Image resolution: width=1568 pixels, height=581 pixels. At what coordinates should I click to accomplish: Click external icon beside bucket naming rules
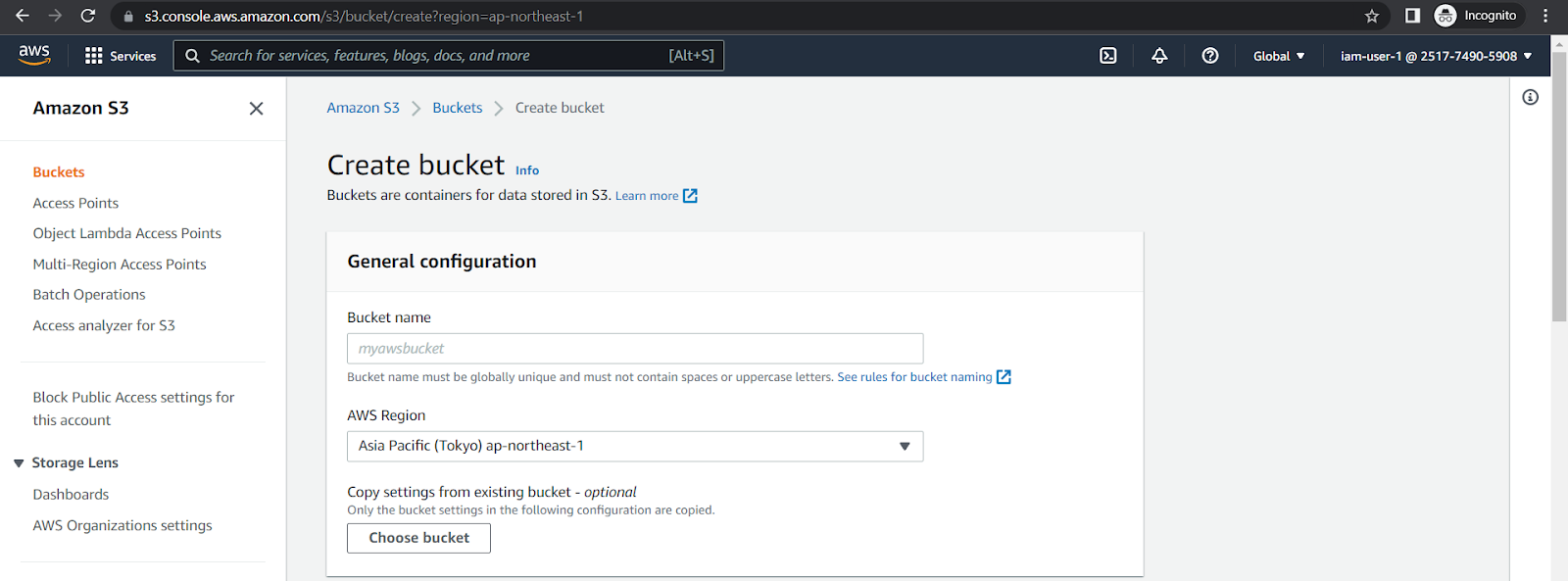tap(1004, 377)
